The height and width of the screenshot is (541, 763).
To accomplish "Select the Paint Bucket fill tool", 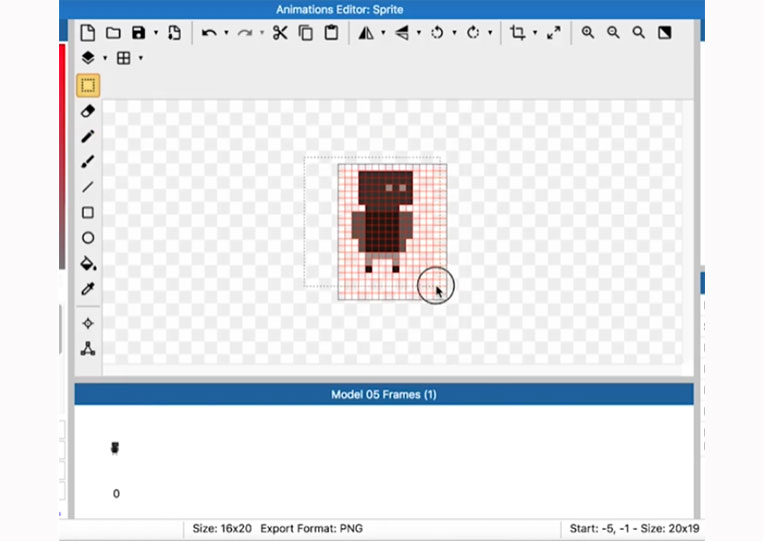I will pos(88,263).
